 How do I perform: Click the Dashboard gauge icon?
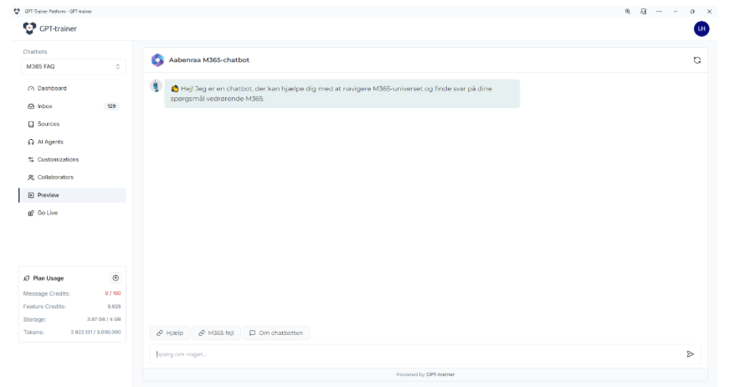pos(31,88)
